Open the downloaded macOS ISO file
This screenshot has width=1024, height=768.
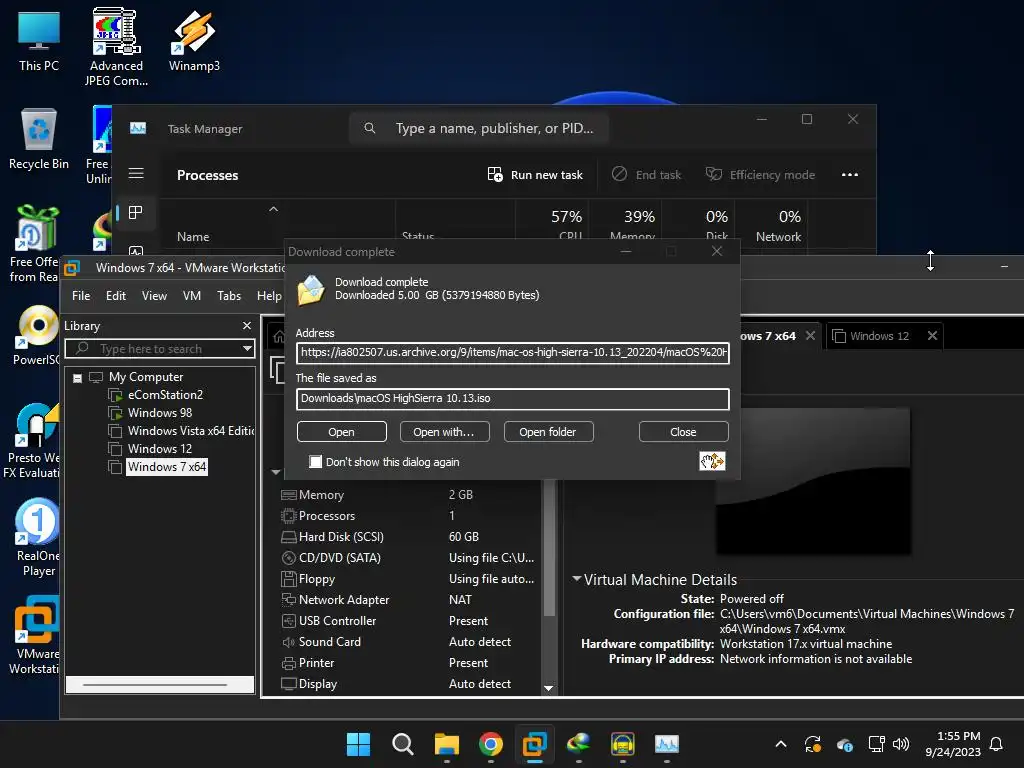342,432
